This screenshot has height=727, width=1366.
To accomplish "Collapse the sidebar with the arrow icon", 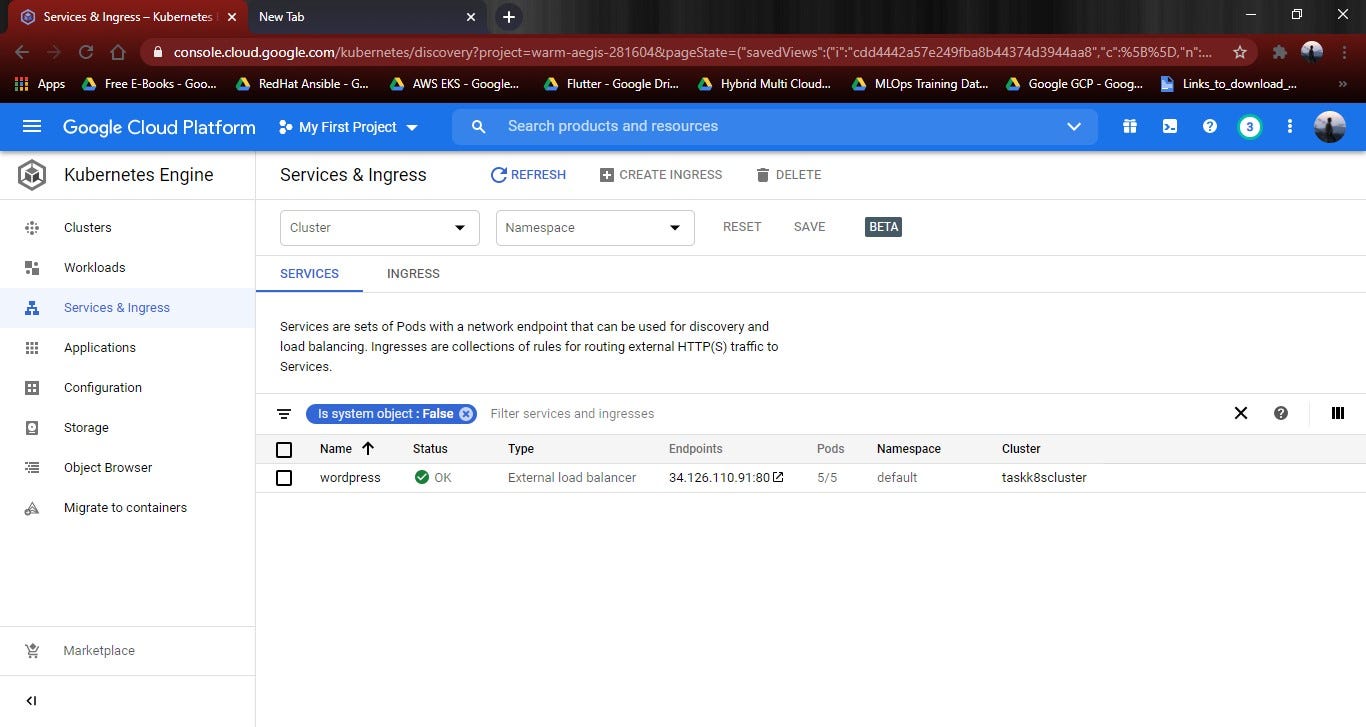I will pyautogui.click(x=31, y=701).
